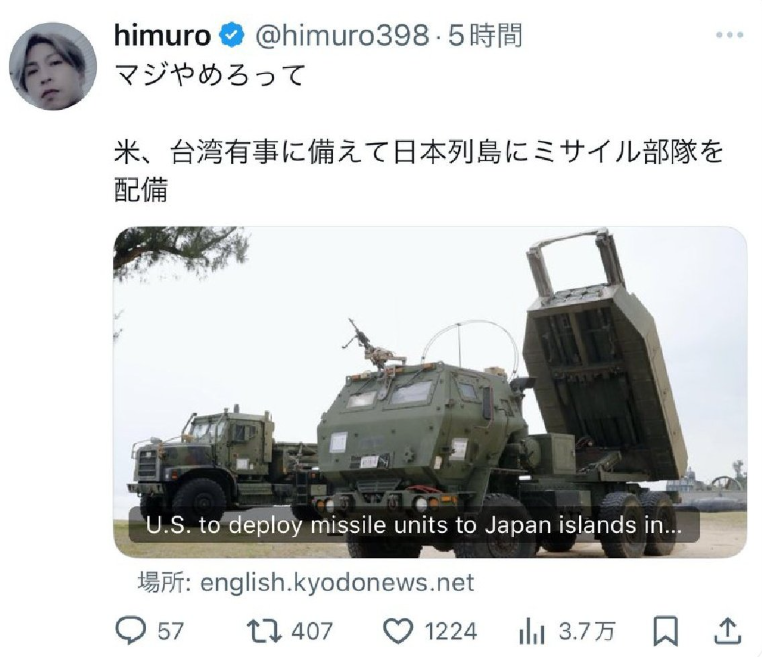Viewport: 762px width, 657px height.
Task: Open the himuro display name
Action: coord(162,36)
